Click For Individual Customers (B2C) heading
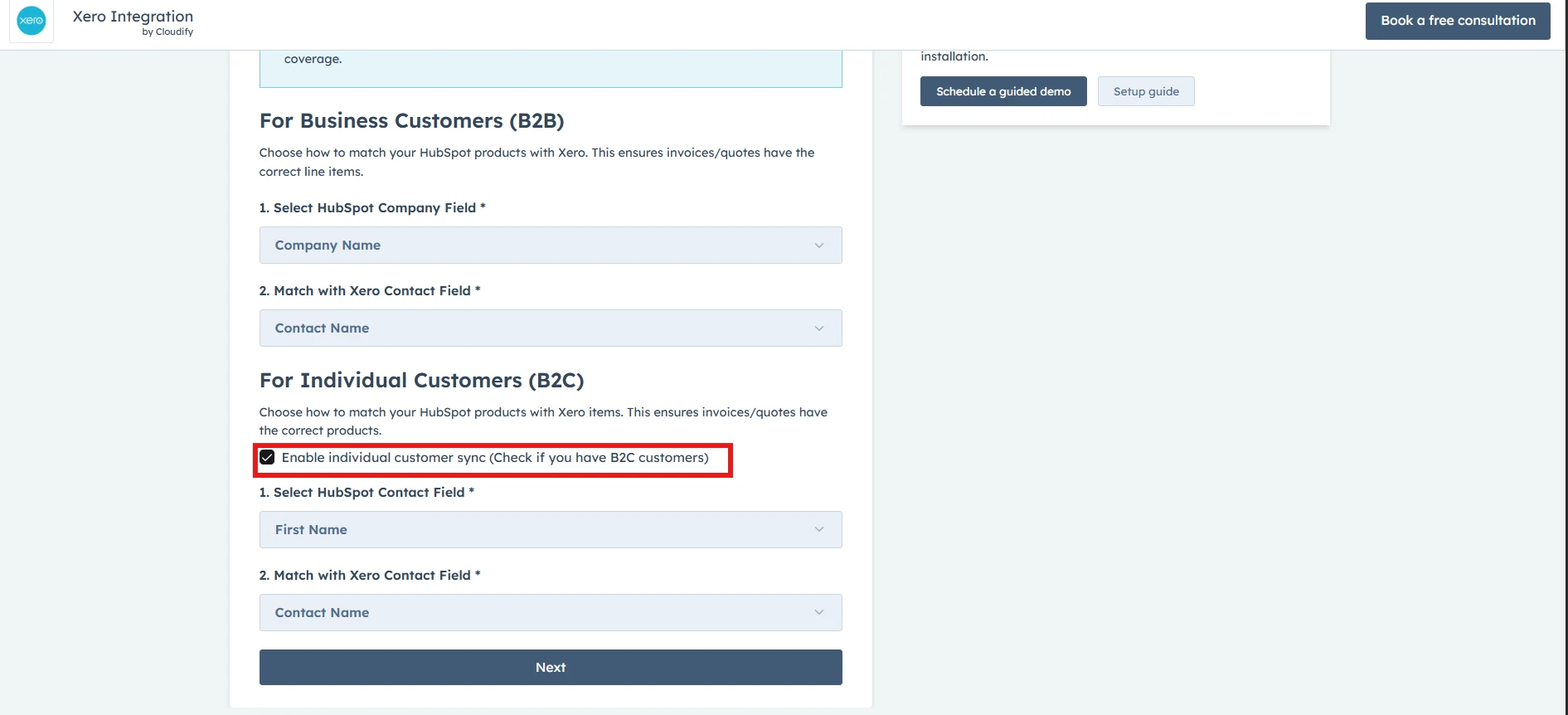The height and width of the screenshot is (715, 1568). tap(422, 381)
